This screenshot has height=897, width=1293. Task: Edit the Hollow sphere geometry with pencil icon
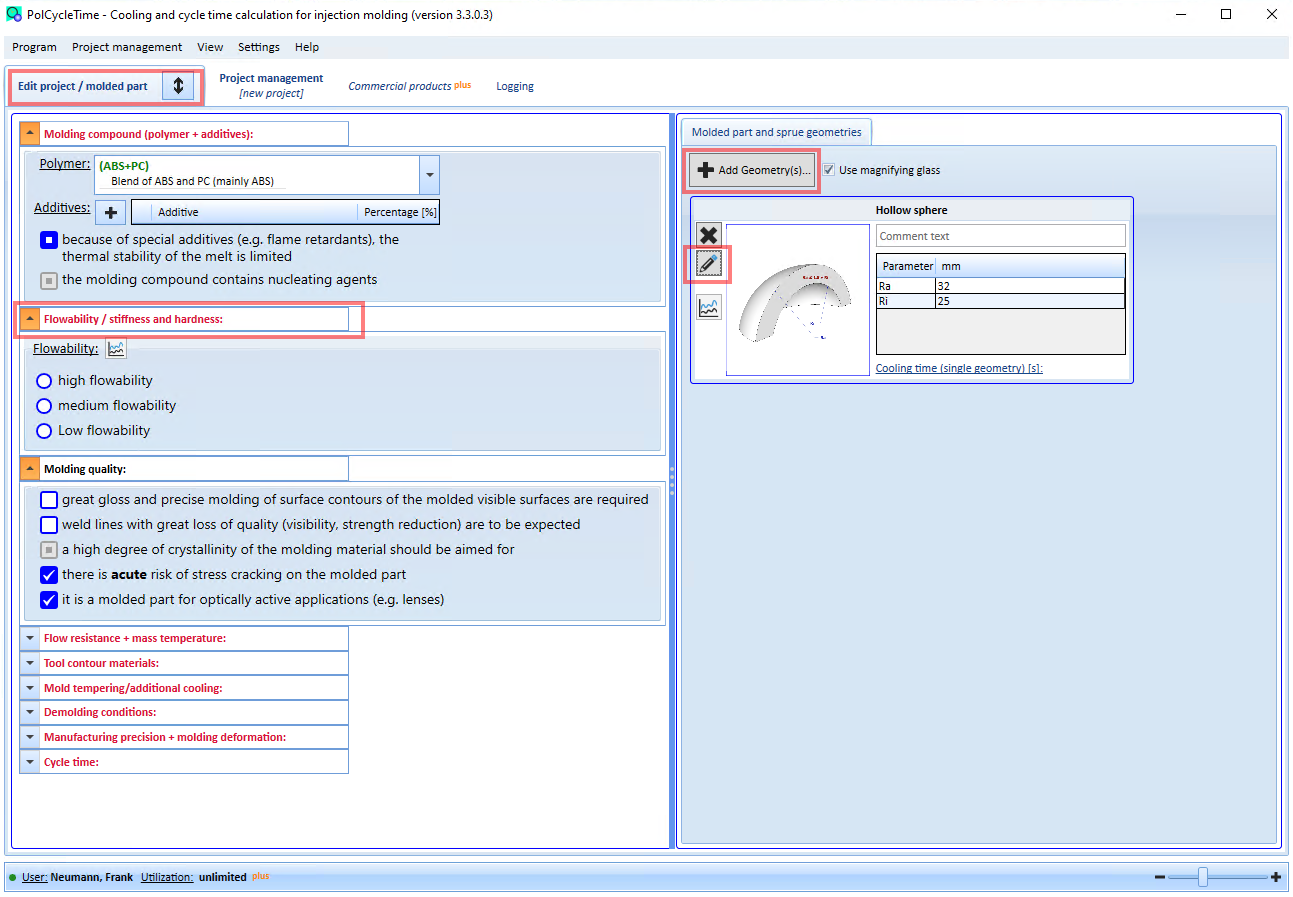pyautogui.click(x=708, y=264)
